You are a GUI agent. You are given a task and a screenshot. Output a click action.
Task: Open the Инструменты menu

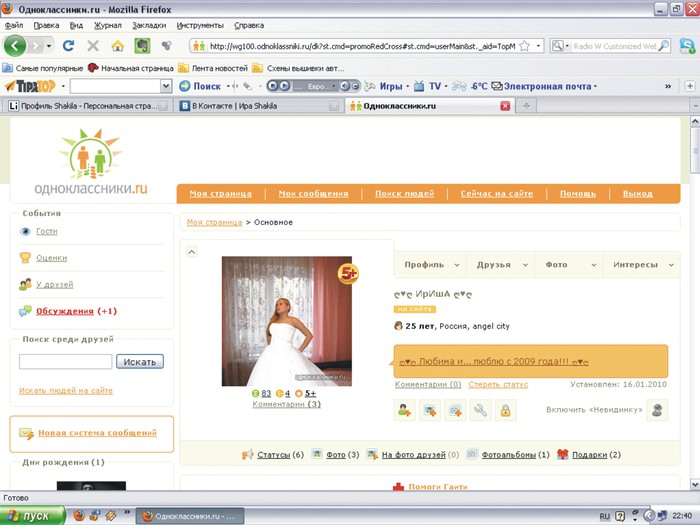tap(200, 25)
